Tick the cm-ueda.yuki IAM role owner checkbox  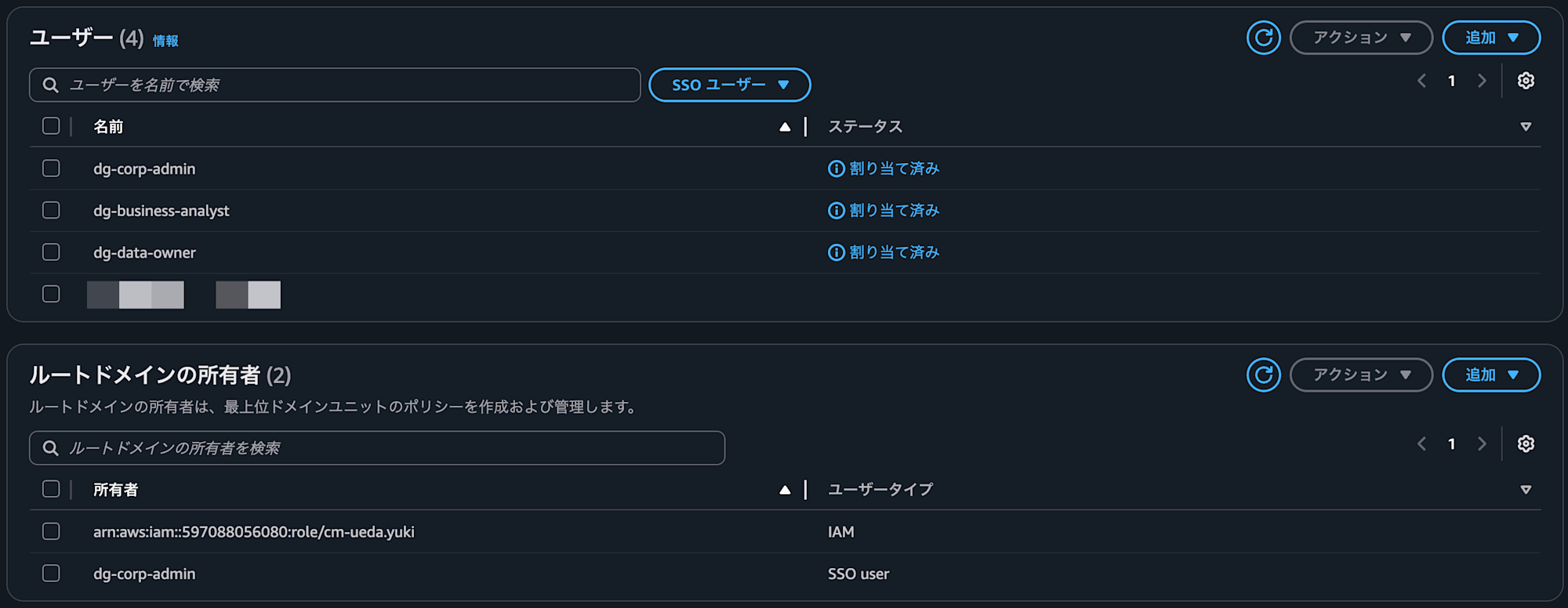pos(51,531)
